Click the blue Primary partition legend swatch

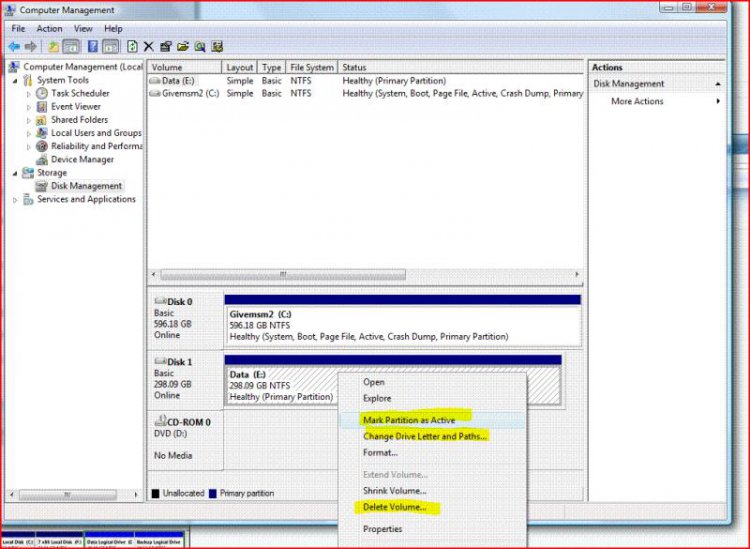212,493
